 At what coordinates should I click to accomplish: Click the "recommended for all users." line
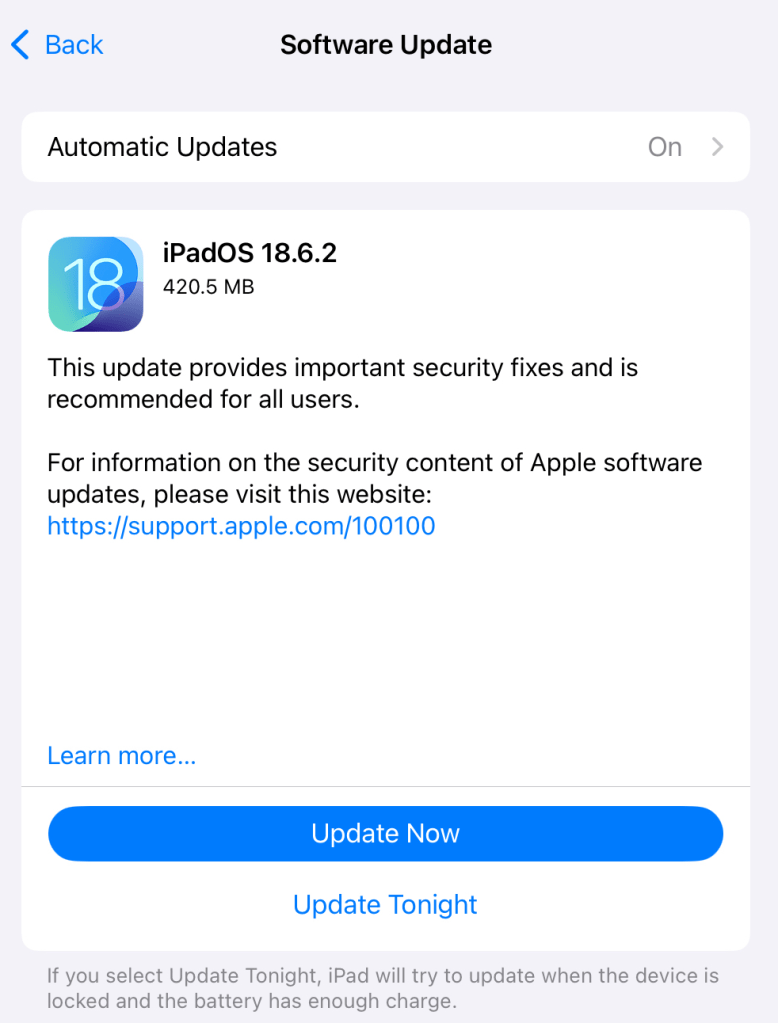[x=203, y=399]
